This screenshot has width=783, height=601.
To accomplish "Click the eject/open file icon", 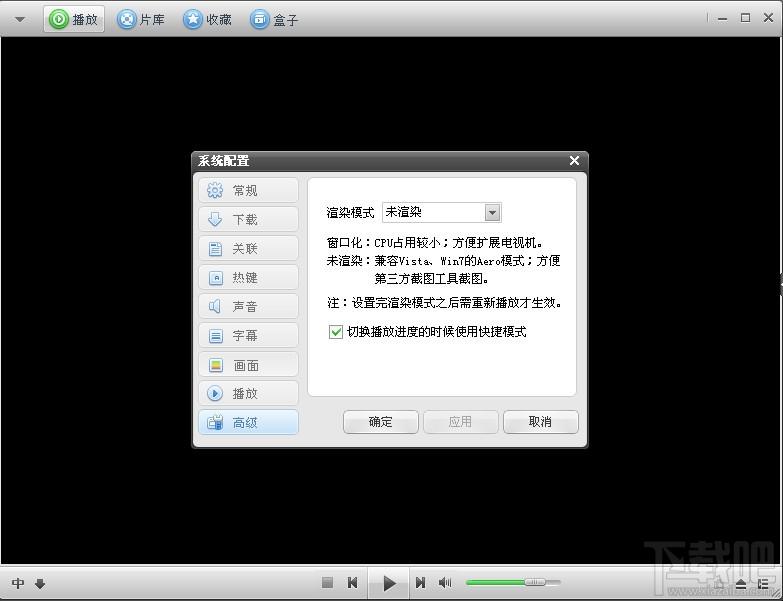I will coord(741,584).
